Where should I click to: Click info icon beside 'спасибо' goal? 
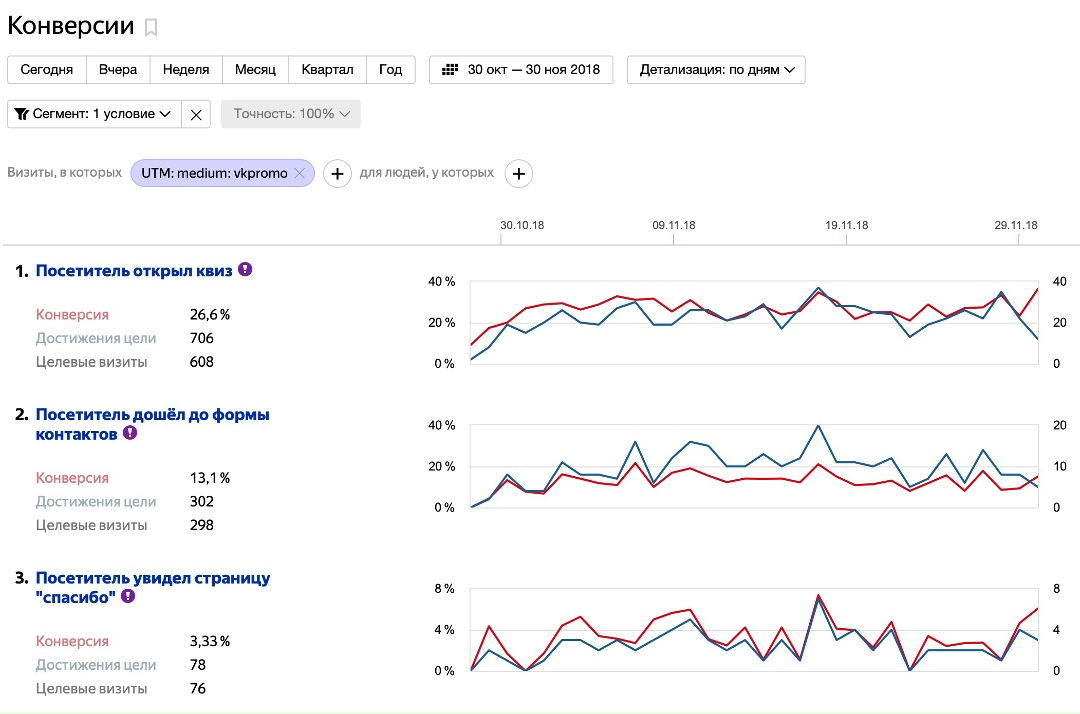tap(129, 597)
